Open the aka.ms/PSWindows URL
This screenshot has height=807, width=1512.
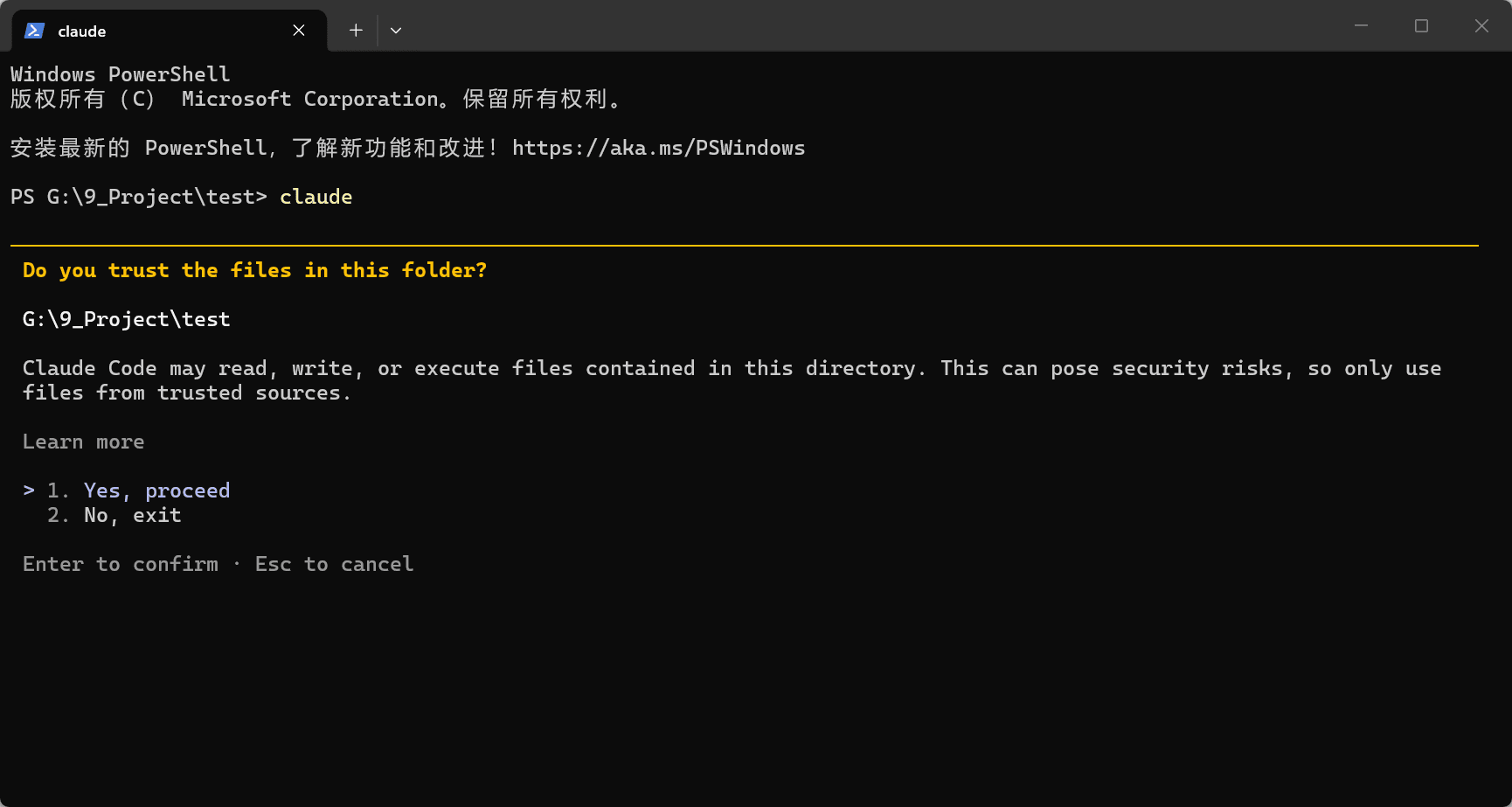(657, 148)
